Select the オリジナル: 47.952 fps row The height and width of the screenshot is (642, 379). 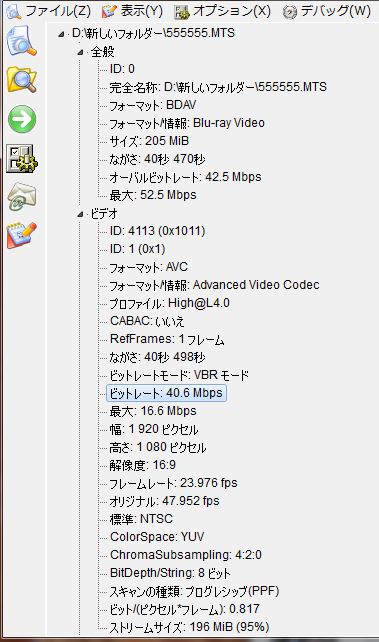[164, 501]
